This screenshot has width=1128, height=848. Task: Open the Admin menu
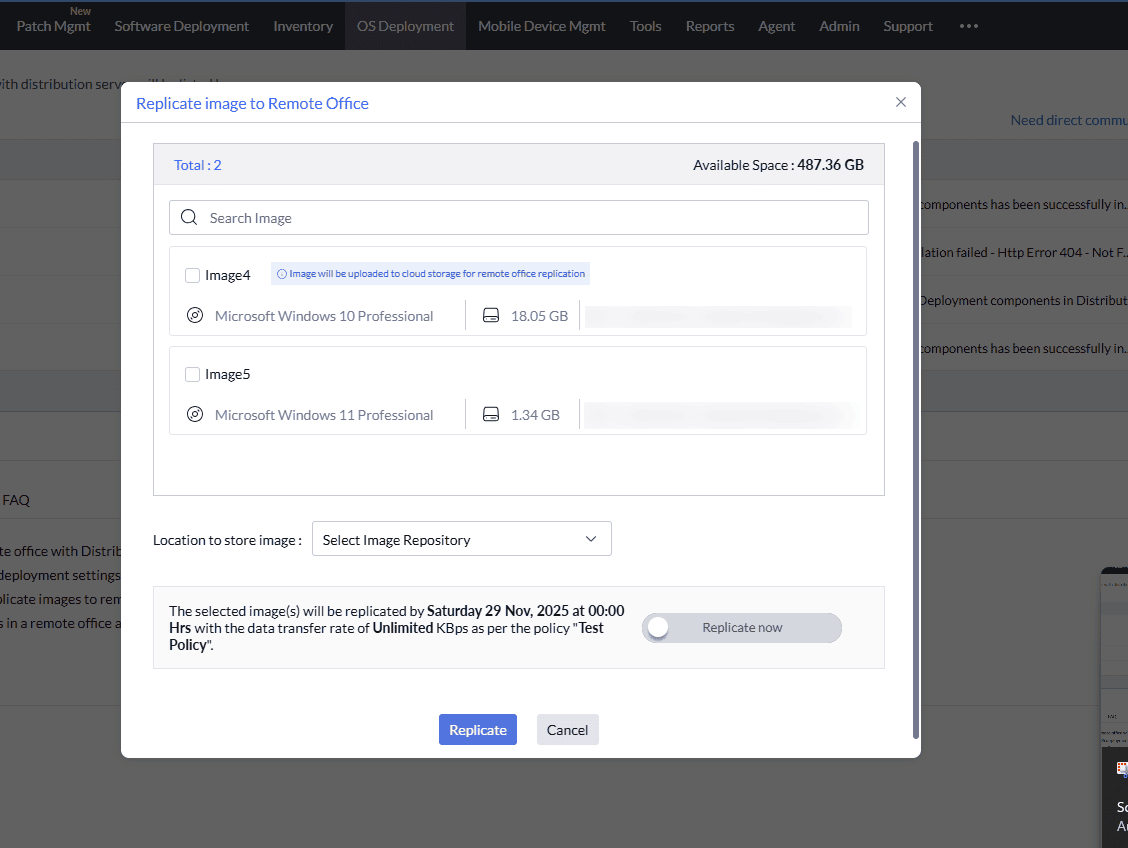coord(839,26)
